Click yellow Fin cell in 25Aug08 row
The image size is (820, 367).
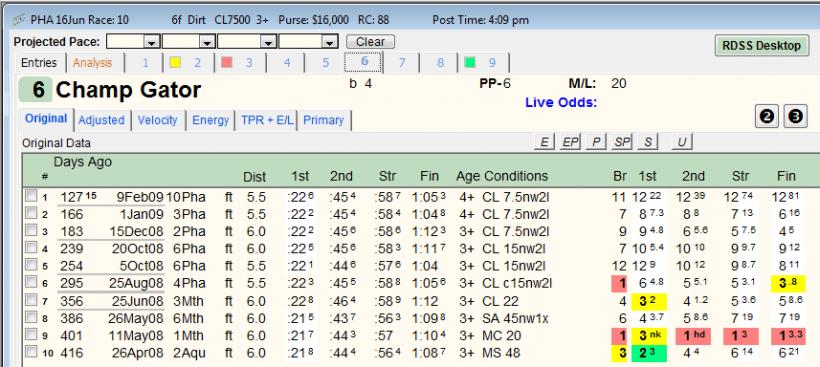tap(787, 283)
